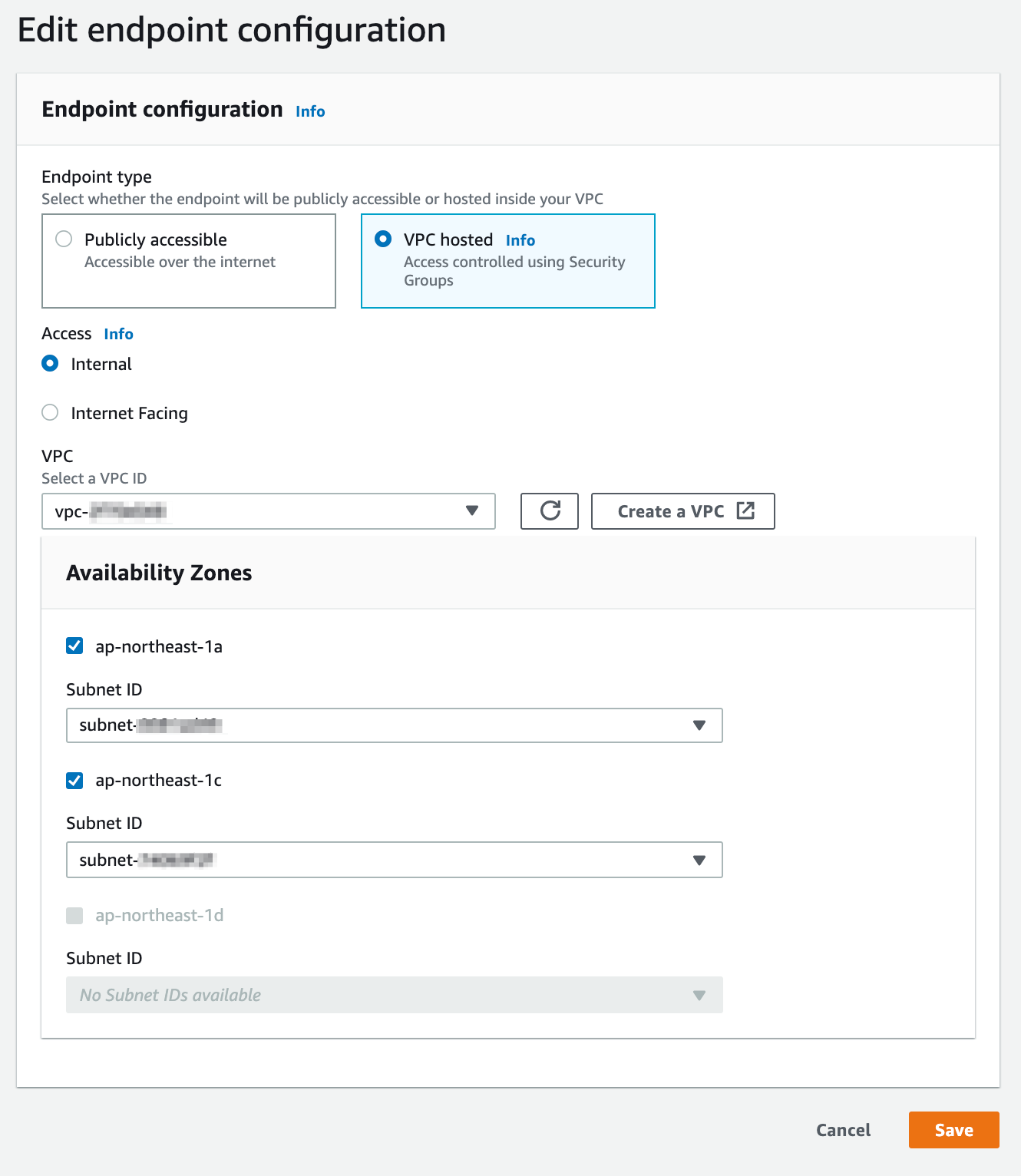Select the Publicly accessible endpoint type
The height and width of the screenshot is (1176, 1021).
(64, 239)
